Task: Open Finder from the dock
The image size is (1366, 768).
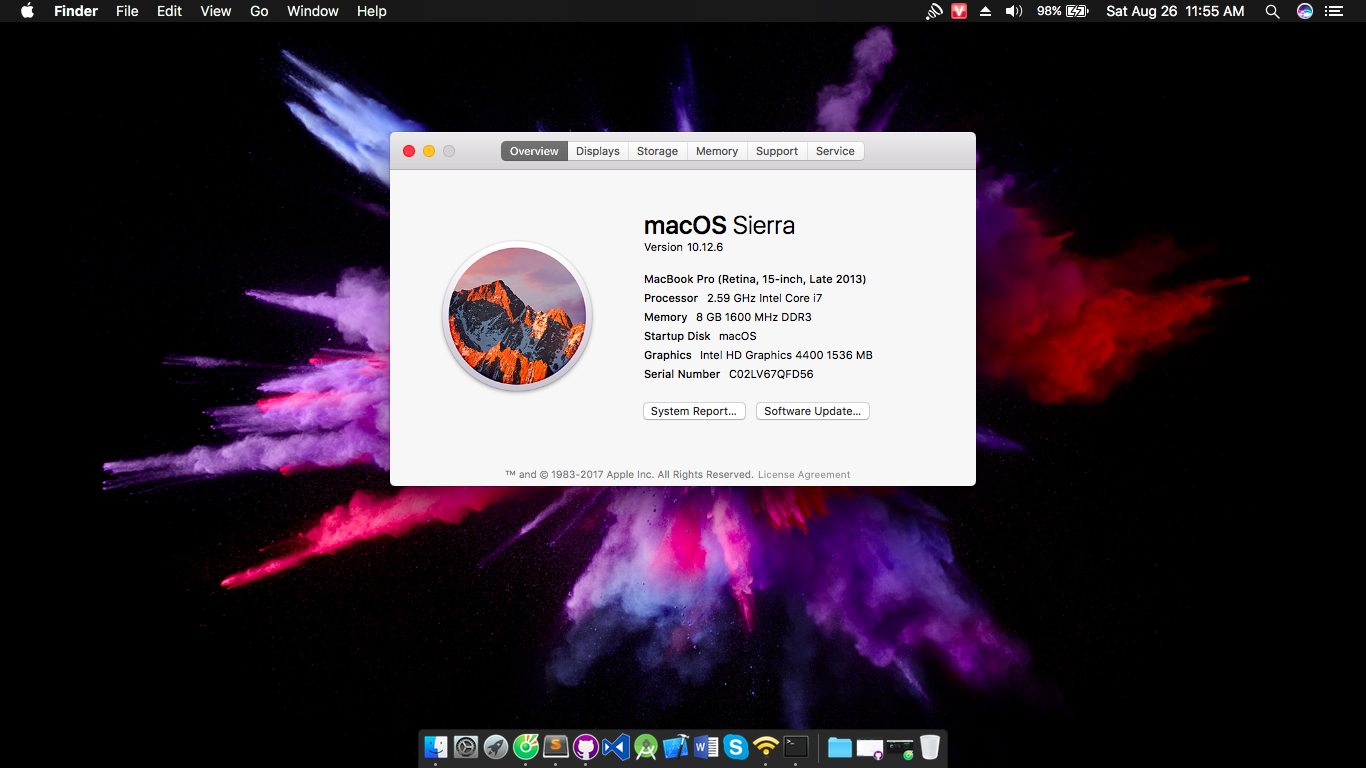Action: coord(436,747)
